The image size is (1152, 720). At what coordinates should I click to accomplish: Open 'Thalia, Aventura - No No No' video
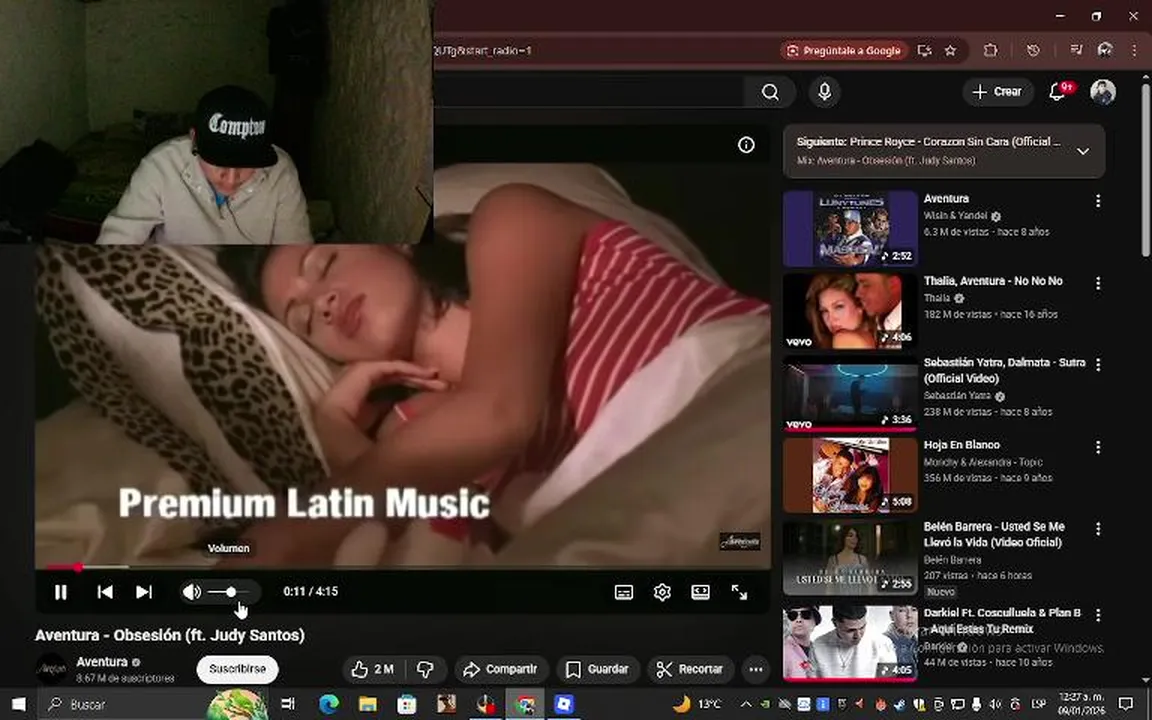coord(993,281)
